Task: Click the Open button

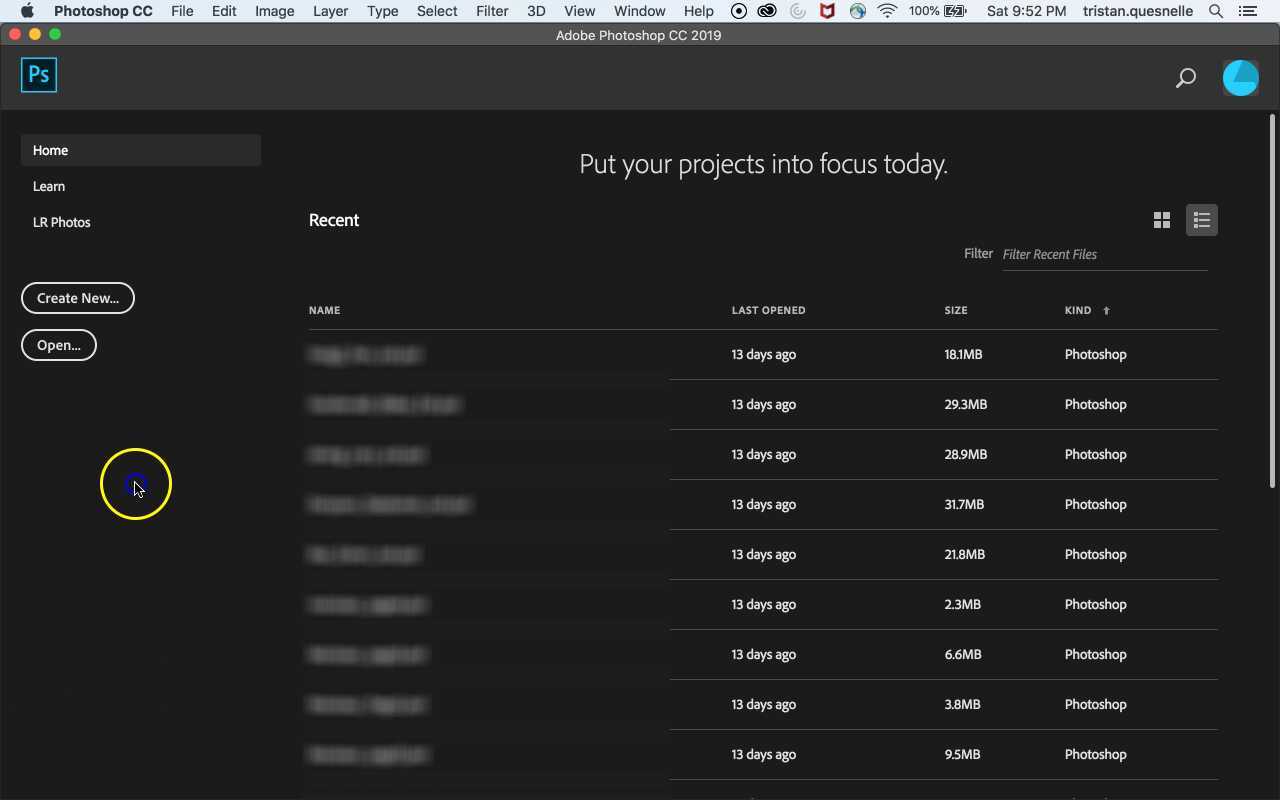Action: [58, 345]
